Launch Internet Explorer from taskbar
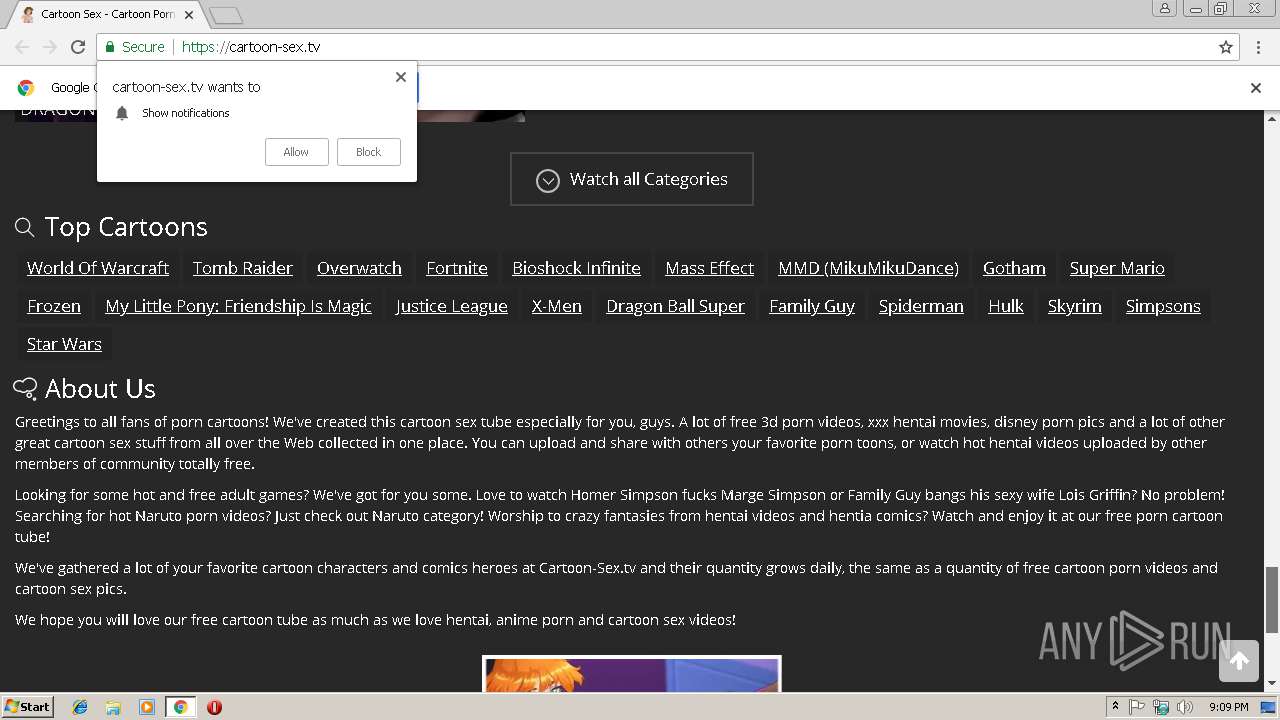The image size is (1280, 720). click(x=80, y=707)
